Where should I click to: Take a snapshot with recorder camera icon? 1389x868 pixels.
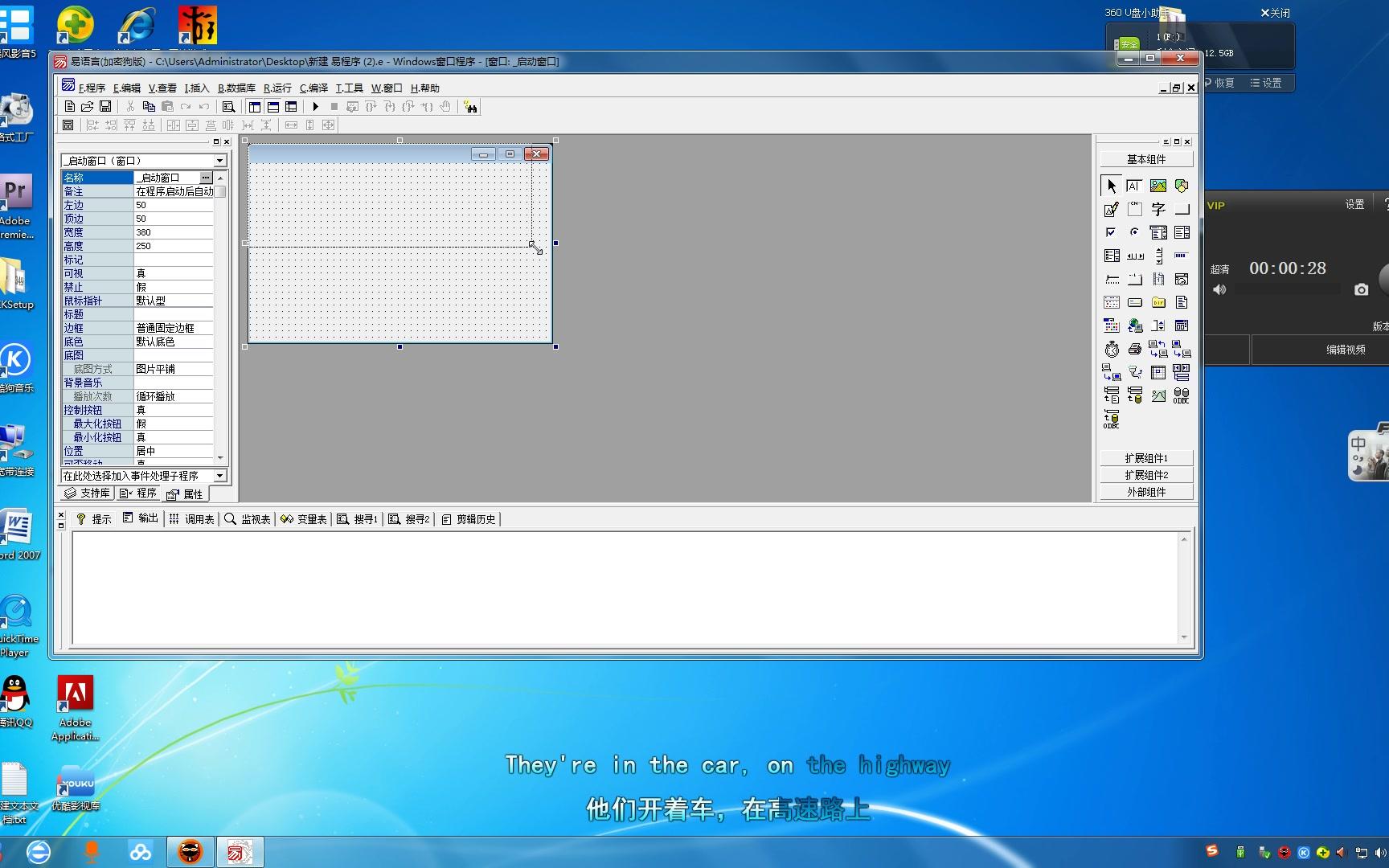(1361, 289)
